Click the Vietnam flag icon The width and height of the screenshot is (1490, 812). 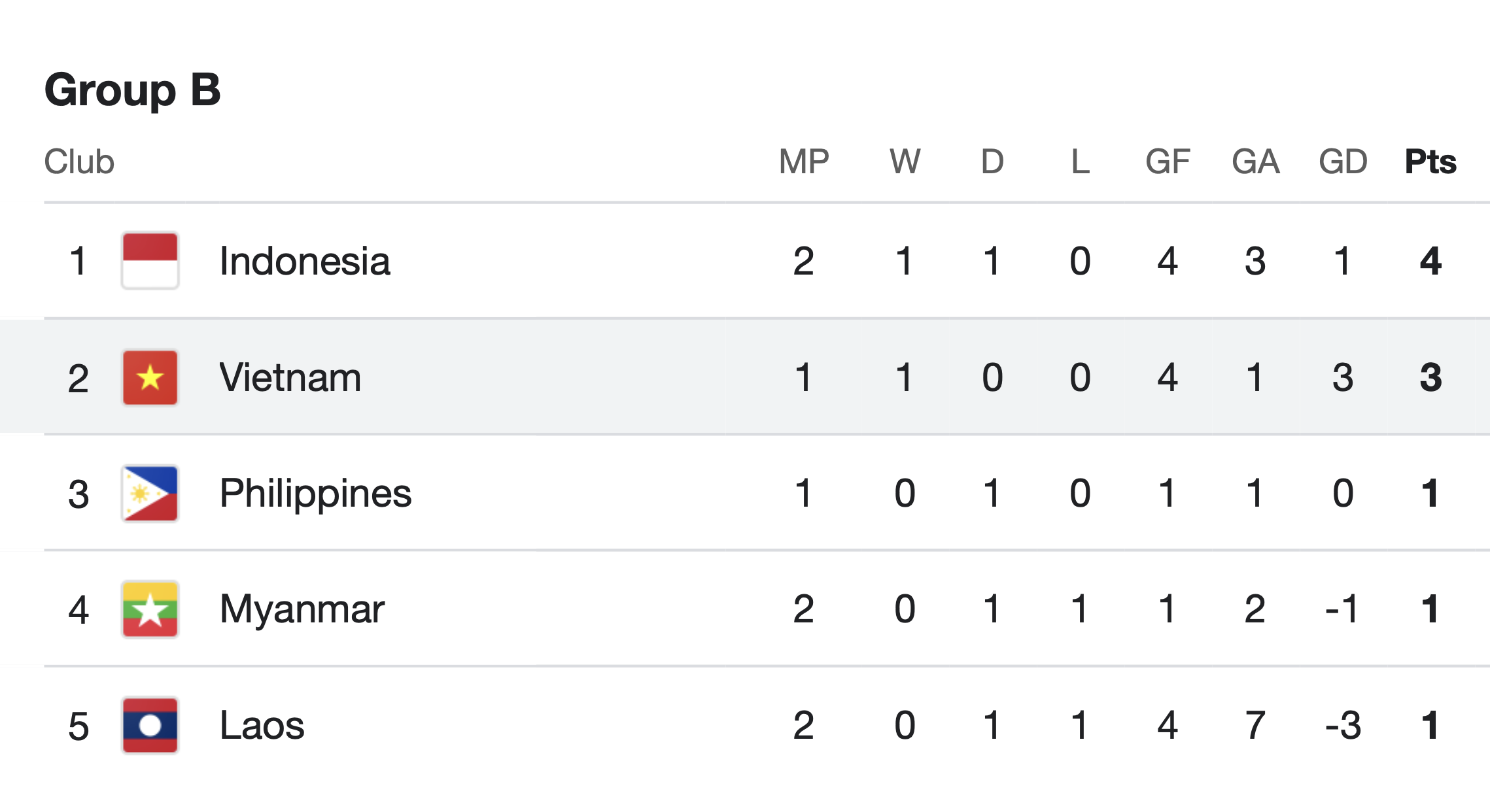150,377
